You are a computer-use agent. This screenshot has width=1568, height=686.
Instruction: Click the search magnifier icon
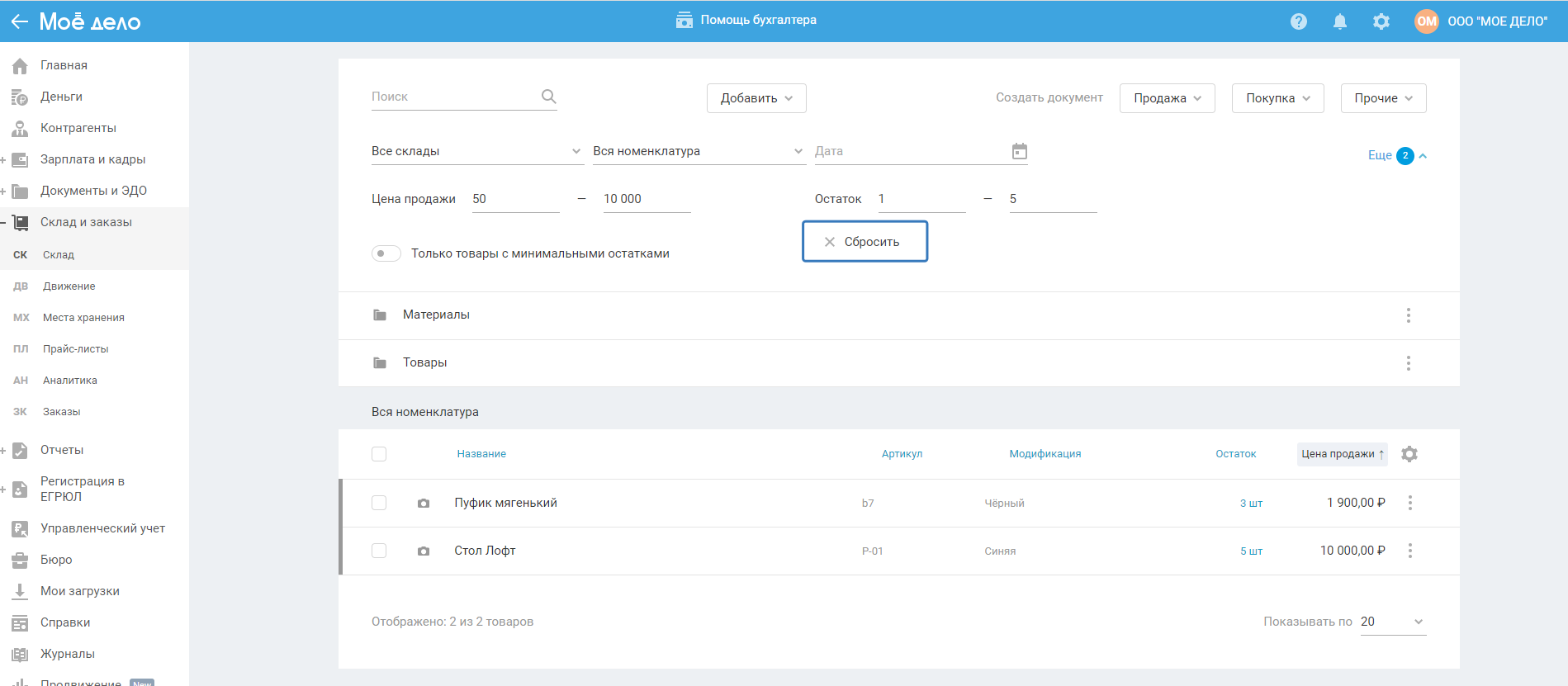pos(548,97)
